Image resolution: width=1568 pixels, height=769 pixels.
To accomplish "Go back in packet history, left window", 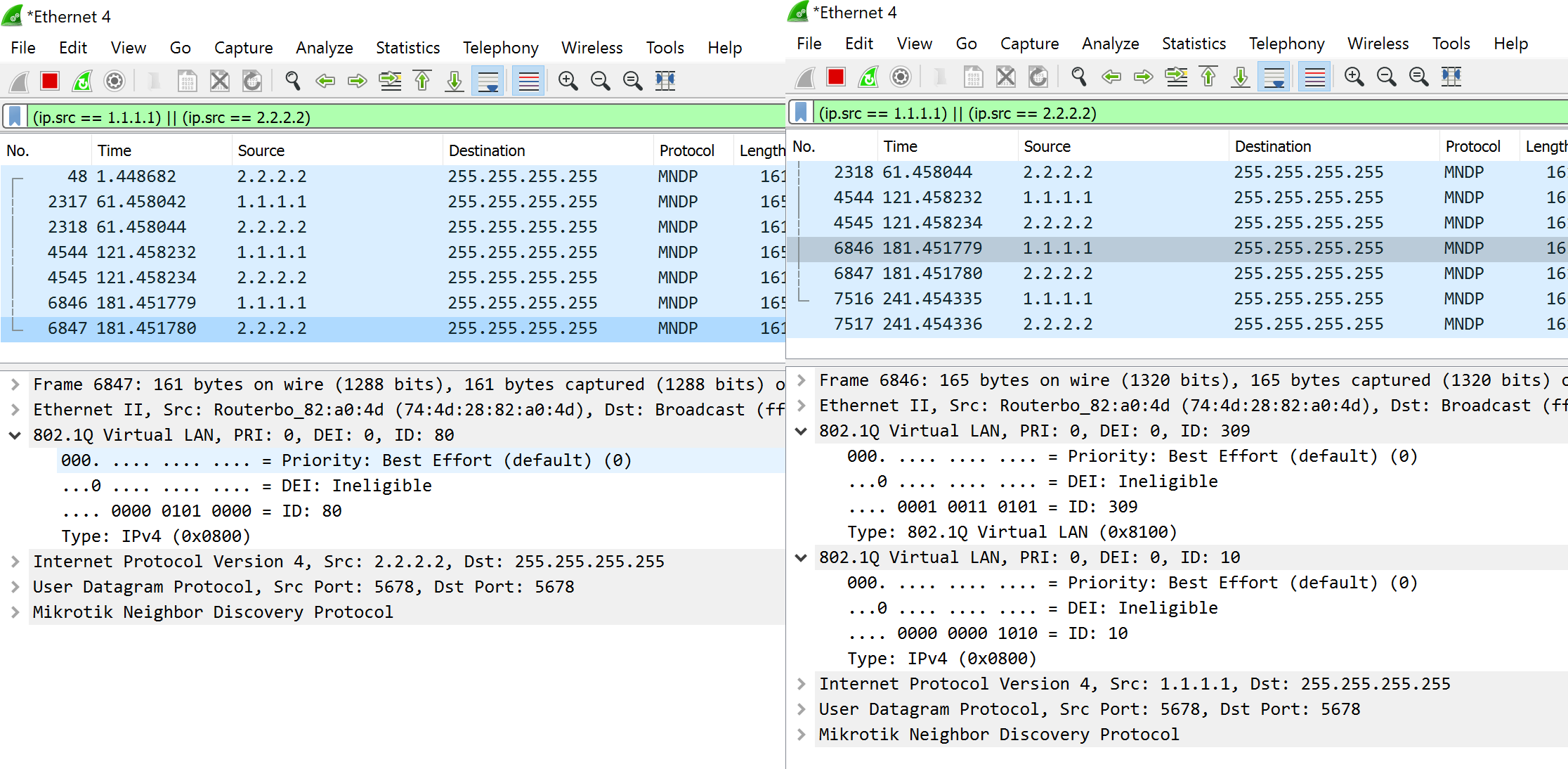I will (325, 81).
